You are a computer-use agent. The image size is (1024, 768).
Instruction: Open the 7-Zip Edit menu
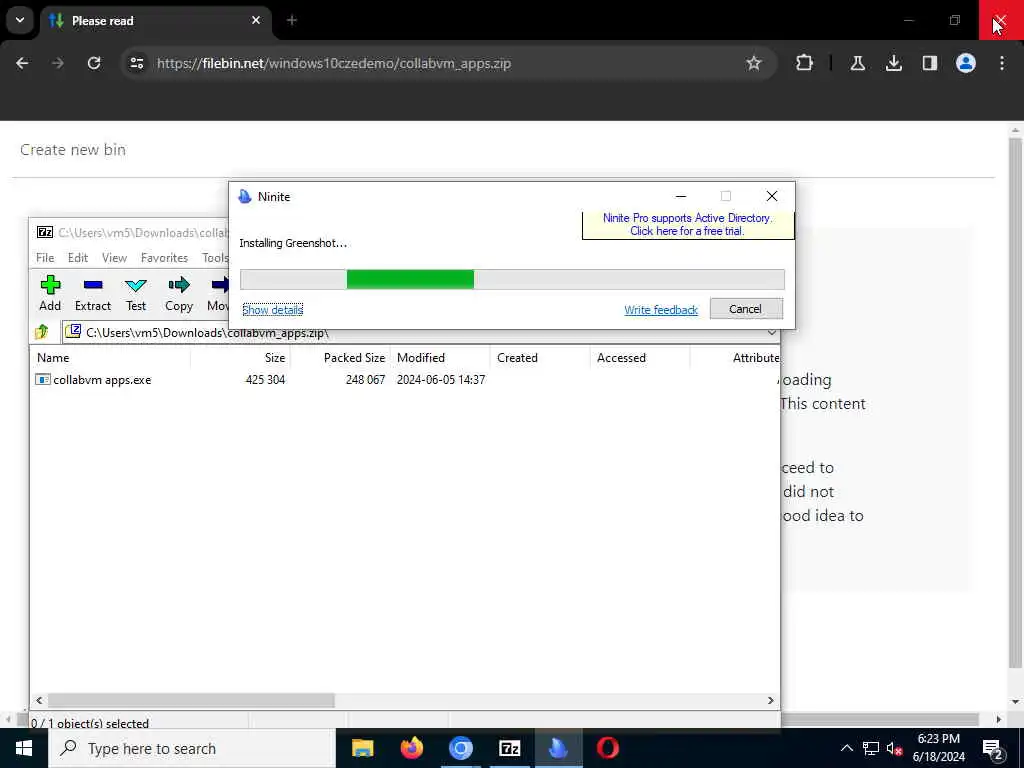tap(78, 257)
